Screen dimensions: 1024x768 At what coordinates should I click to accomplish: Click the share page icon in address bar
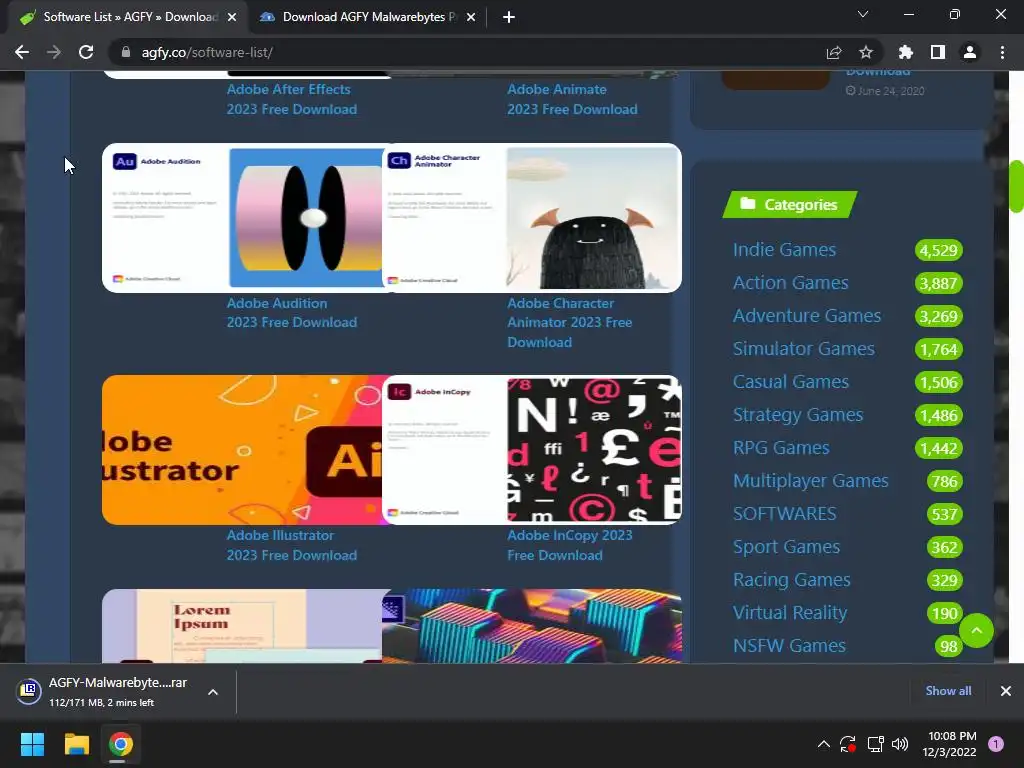point(833,52)
